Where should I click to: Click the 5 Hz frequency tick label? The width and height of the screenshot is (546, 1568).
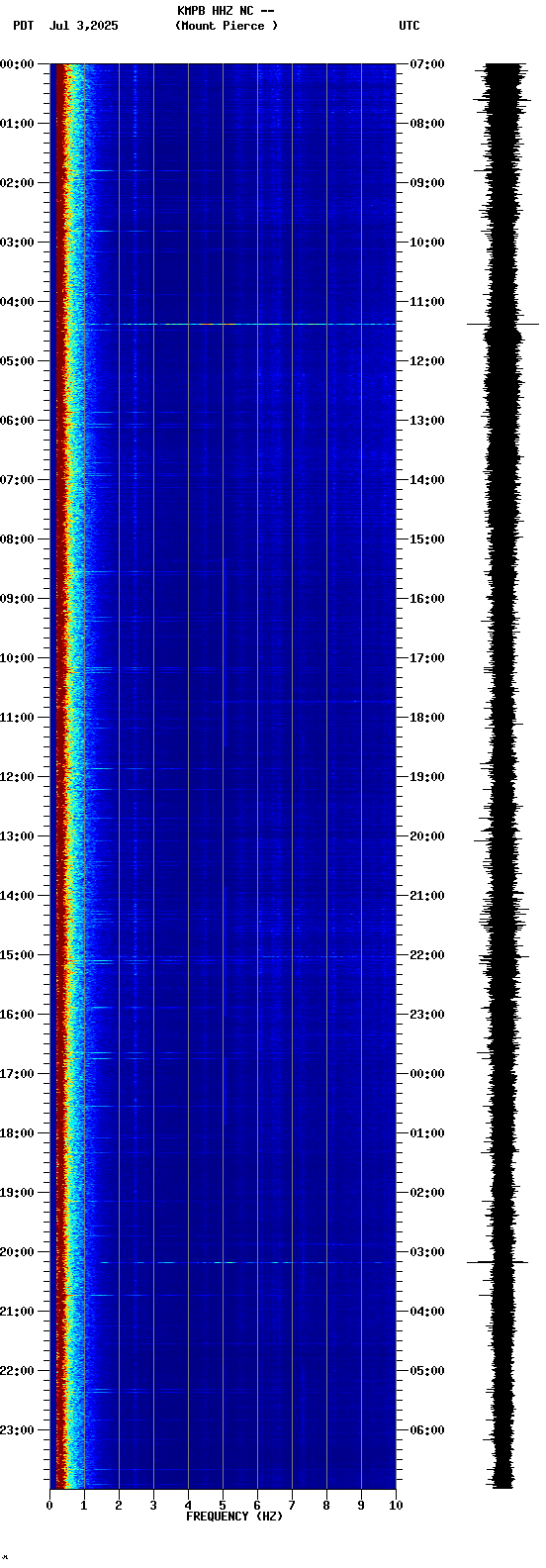[x=223, y=1506]
